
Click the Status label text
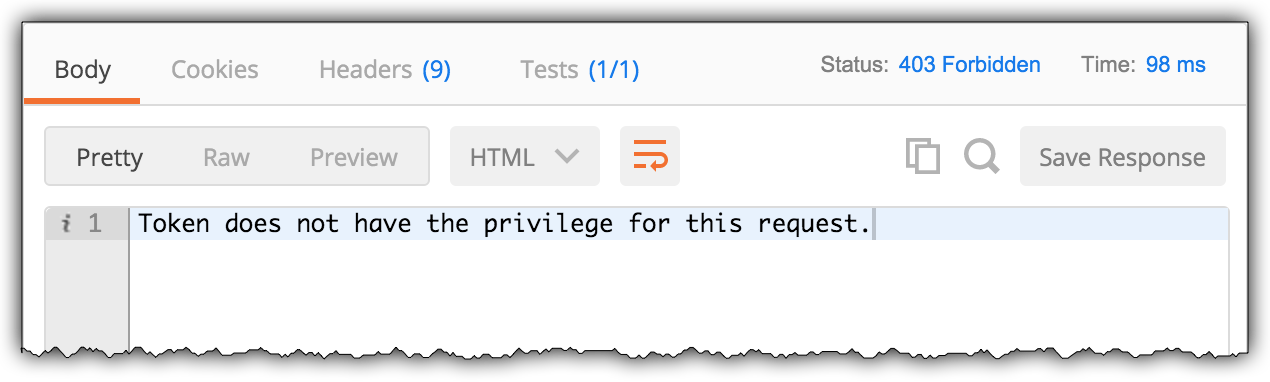(854, 65)
